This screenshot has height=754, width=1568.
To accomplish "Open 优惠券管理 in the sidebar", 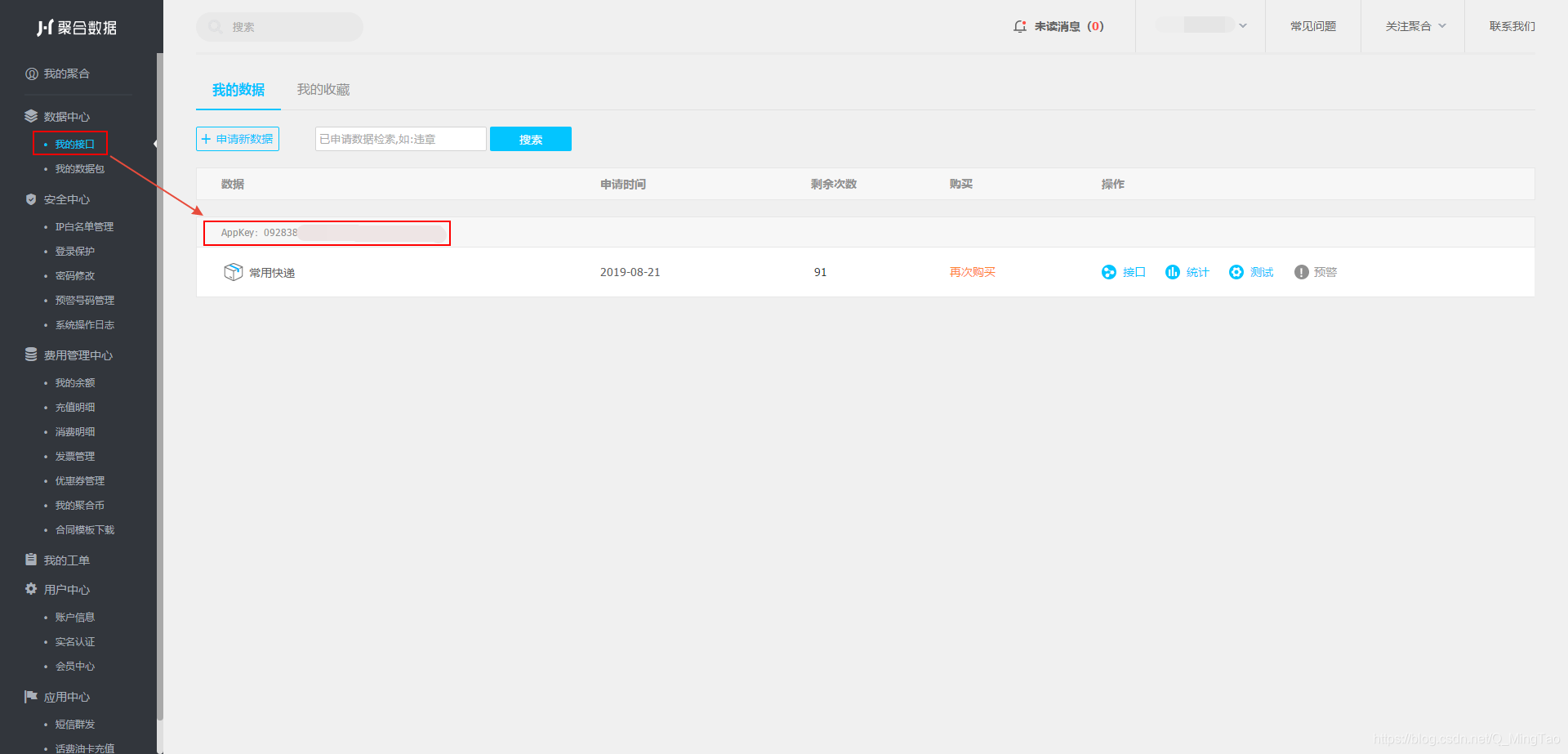I will coord(80,480).
